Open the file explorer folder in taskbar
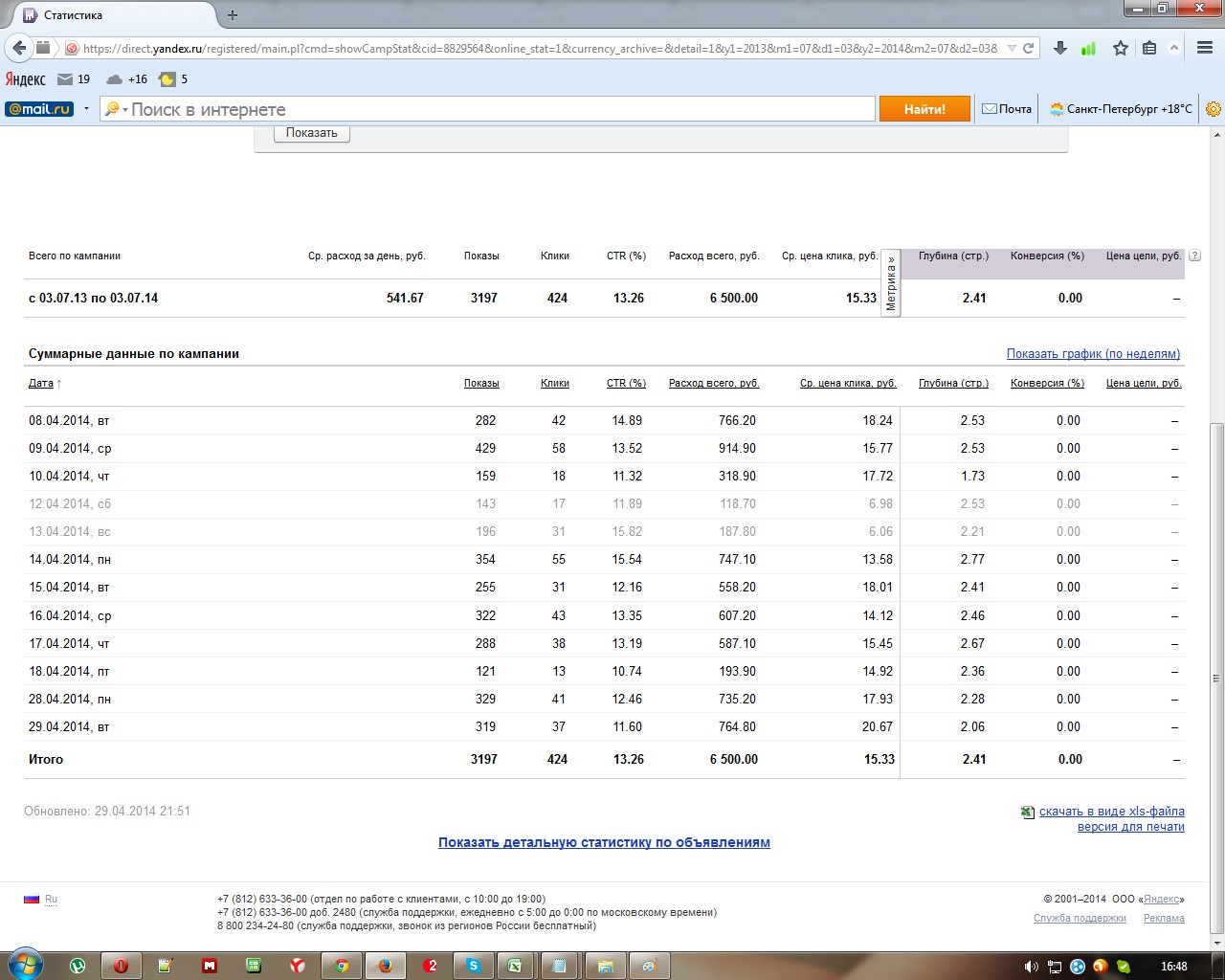The height and width of the screenshot is (980, 1225). point(605,966)
